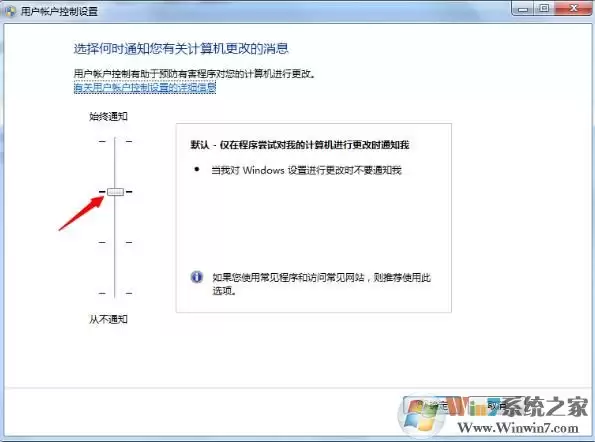
Task: Click the 从不通知 label
Action: click(108, 319)
